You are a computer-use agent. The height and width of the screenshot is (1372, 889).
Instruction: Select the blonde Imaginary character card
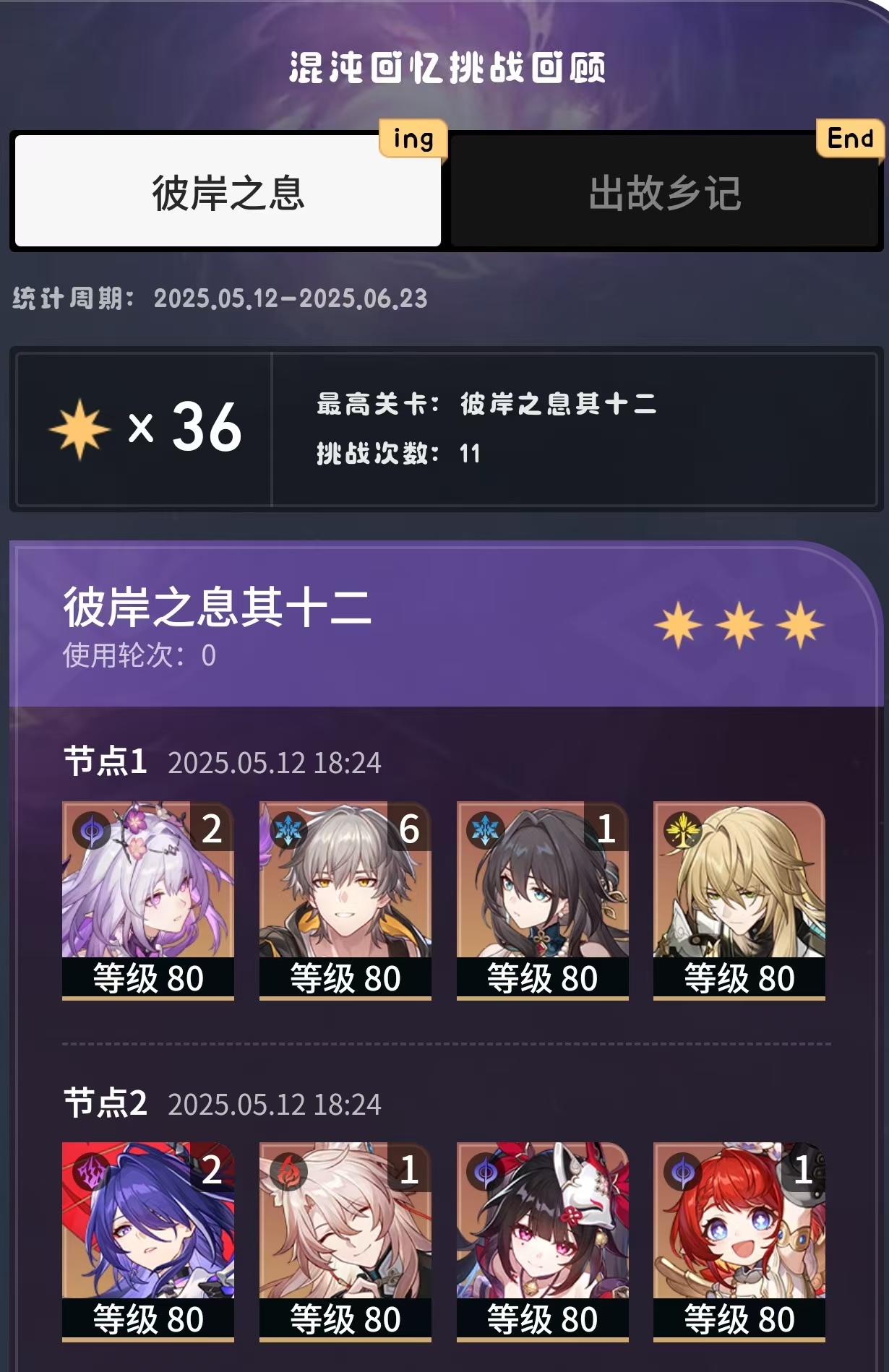[739, 901]
